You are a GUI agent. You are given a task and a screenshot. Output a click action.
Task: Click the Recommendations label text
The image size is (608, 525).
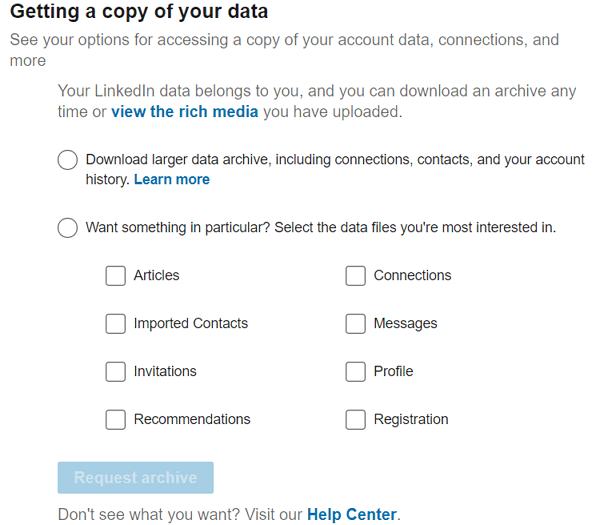[192, 419]
